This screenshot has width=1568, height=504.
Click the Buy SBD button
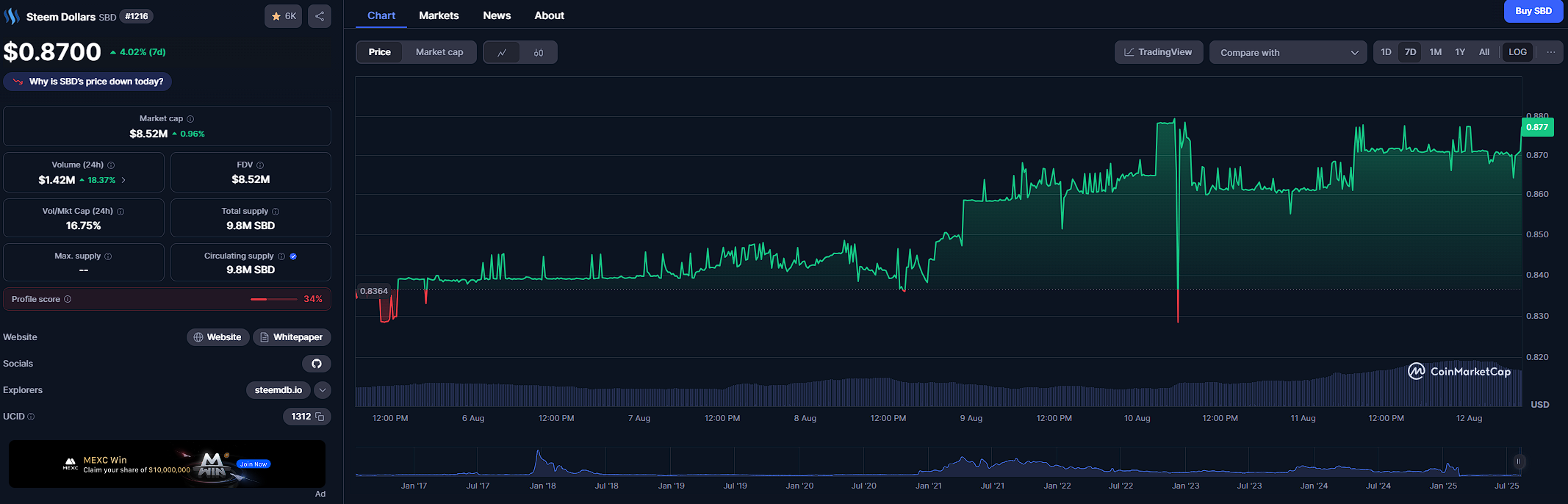pyautogui.click(x=1533, y=11)
